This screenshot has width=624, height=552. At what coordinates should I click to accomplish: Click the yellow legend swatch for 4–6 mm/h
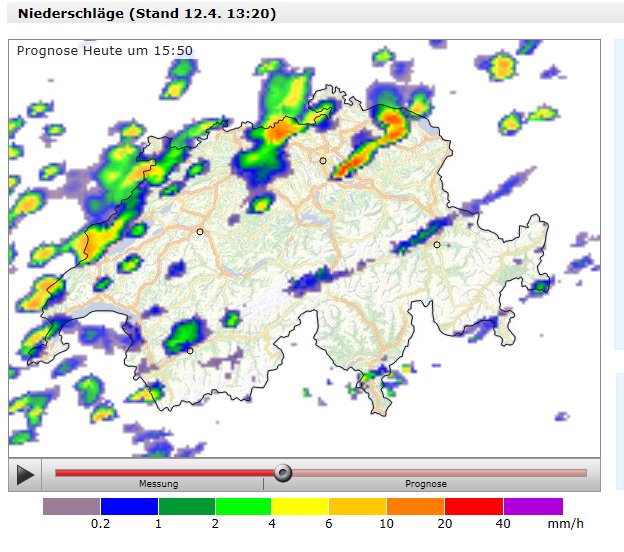[x=300, y=506]
